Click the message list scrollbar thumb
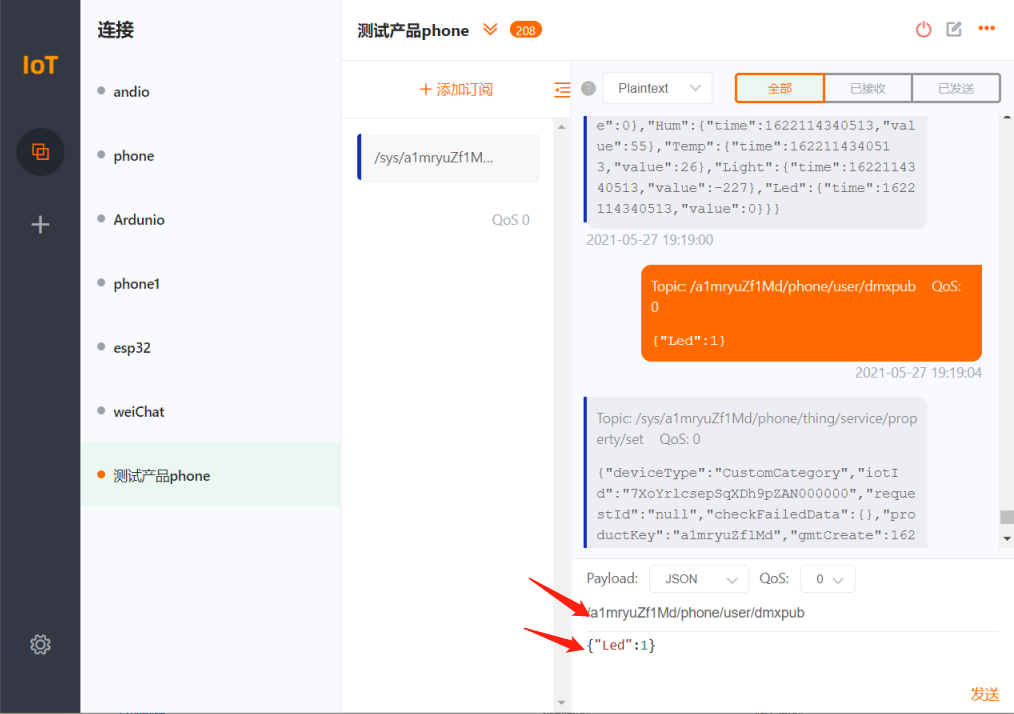Screen dimensions: 1014x714 (1007, 517)
